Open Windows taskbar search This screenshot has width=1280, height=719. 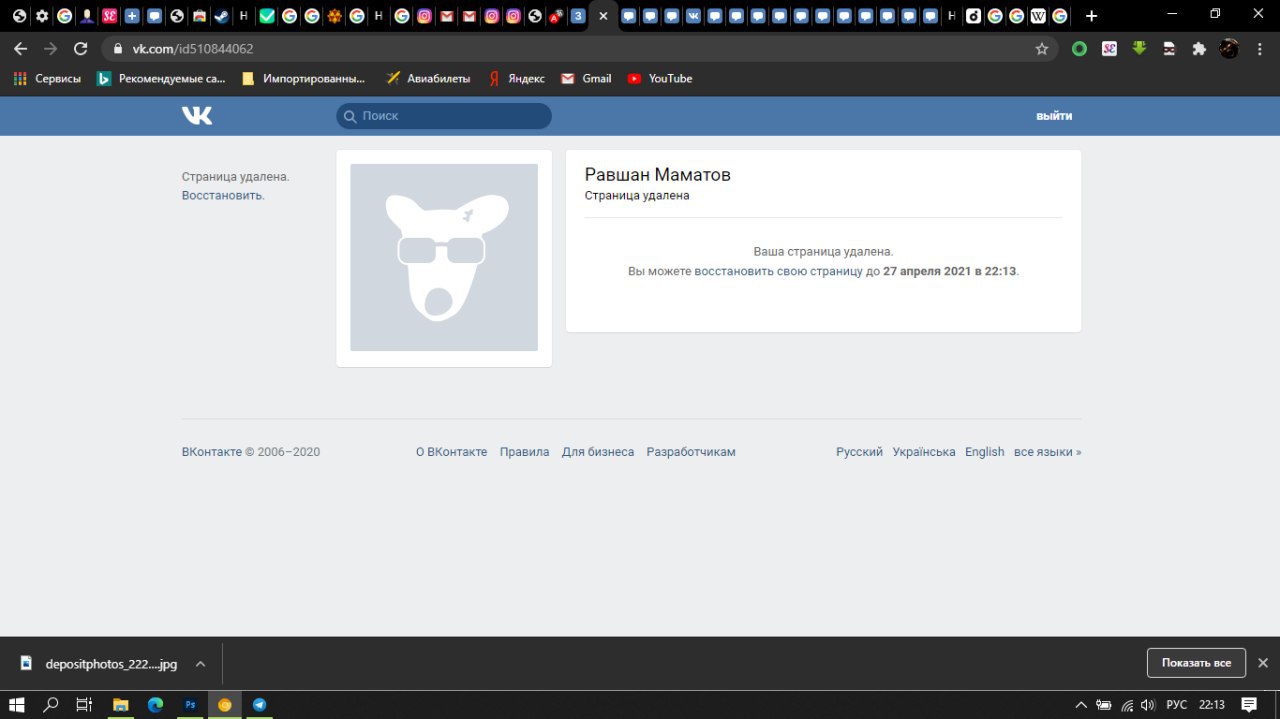(51, 704)
